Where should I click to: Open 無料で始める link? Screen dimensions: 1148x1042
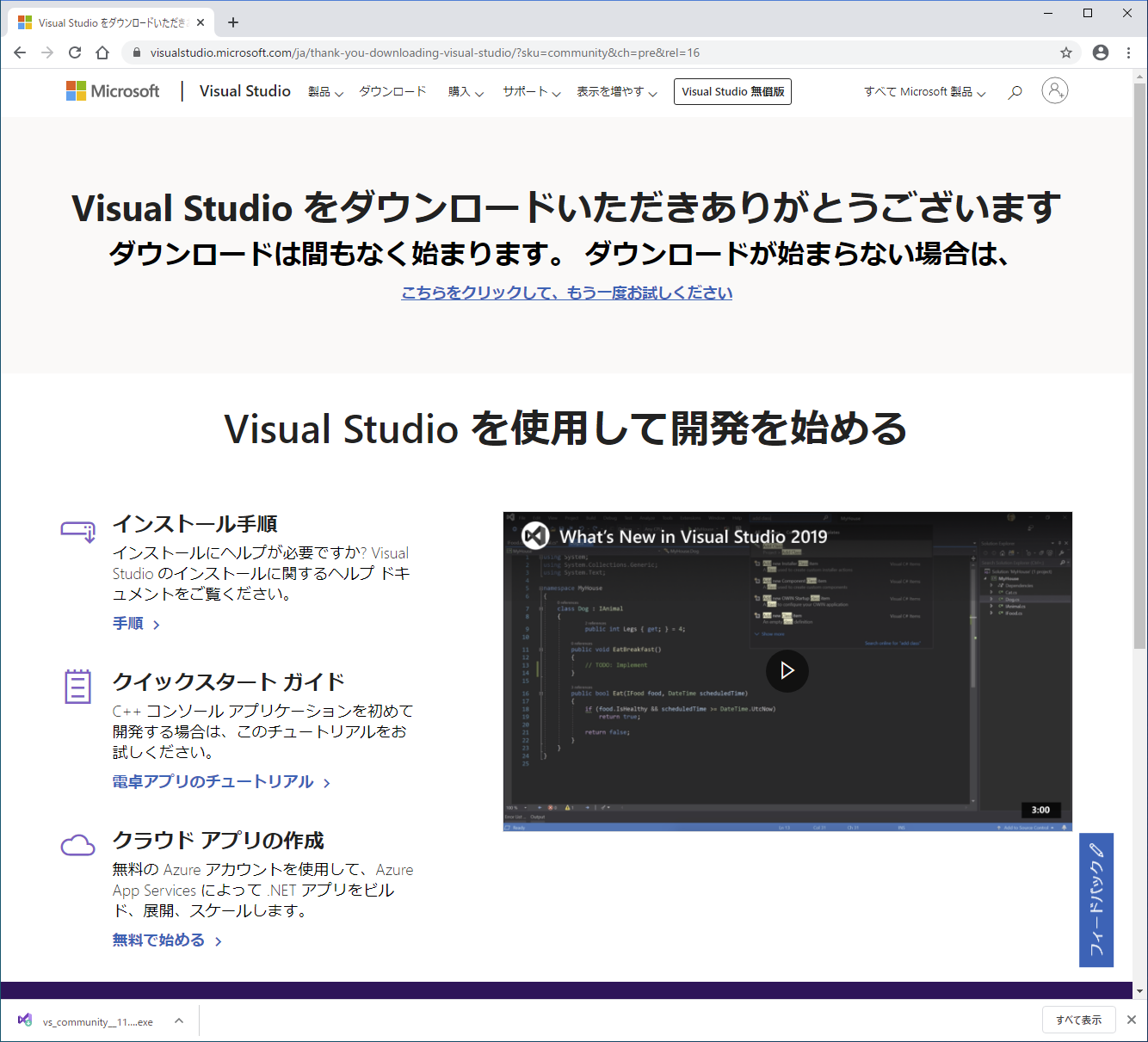167,940
